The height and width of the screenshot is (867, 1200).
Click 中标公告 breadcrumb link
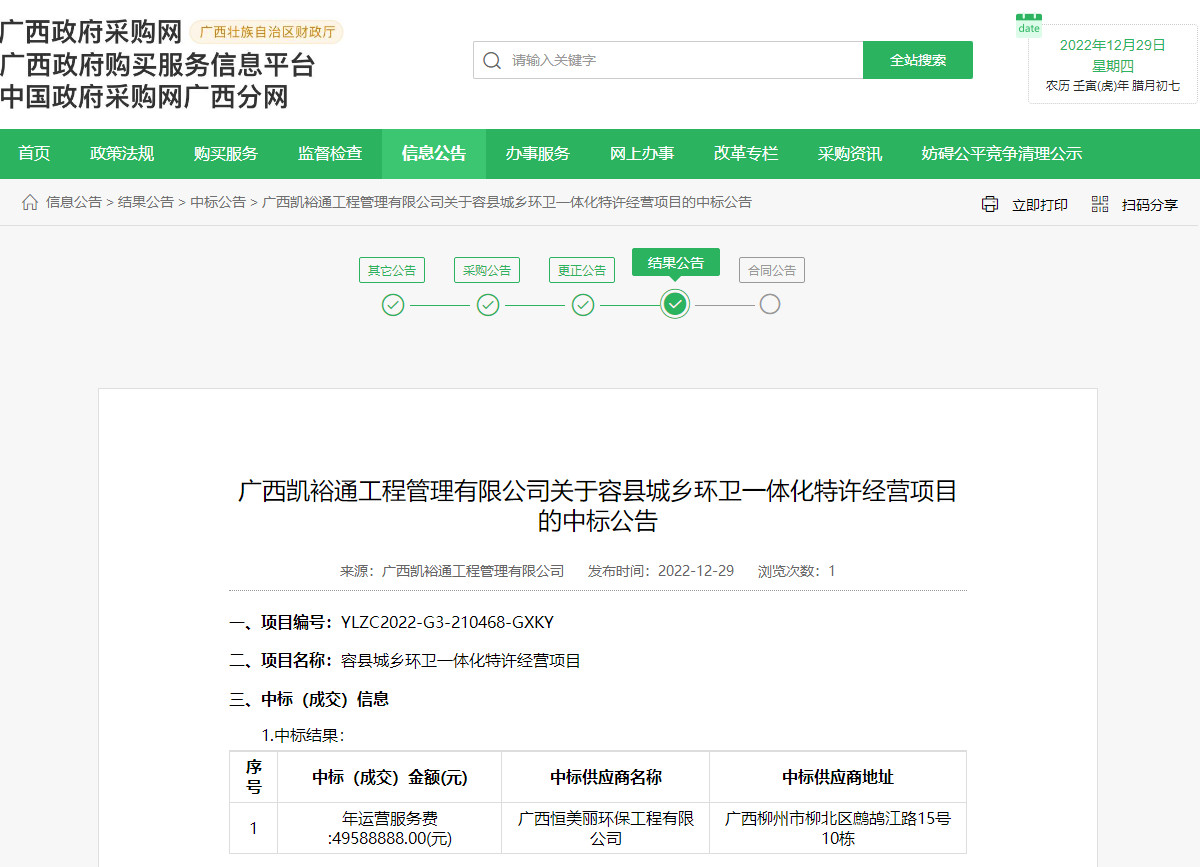coord(218,202)
